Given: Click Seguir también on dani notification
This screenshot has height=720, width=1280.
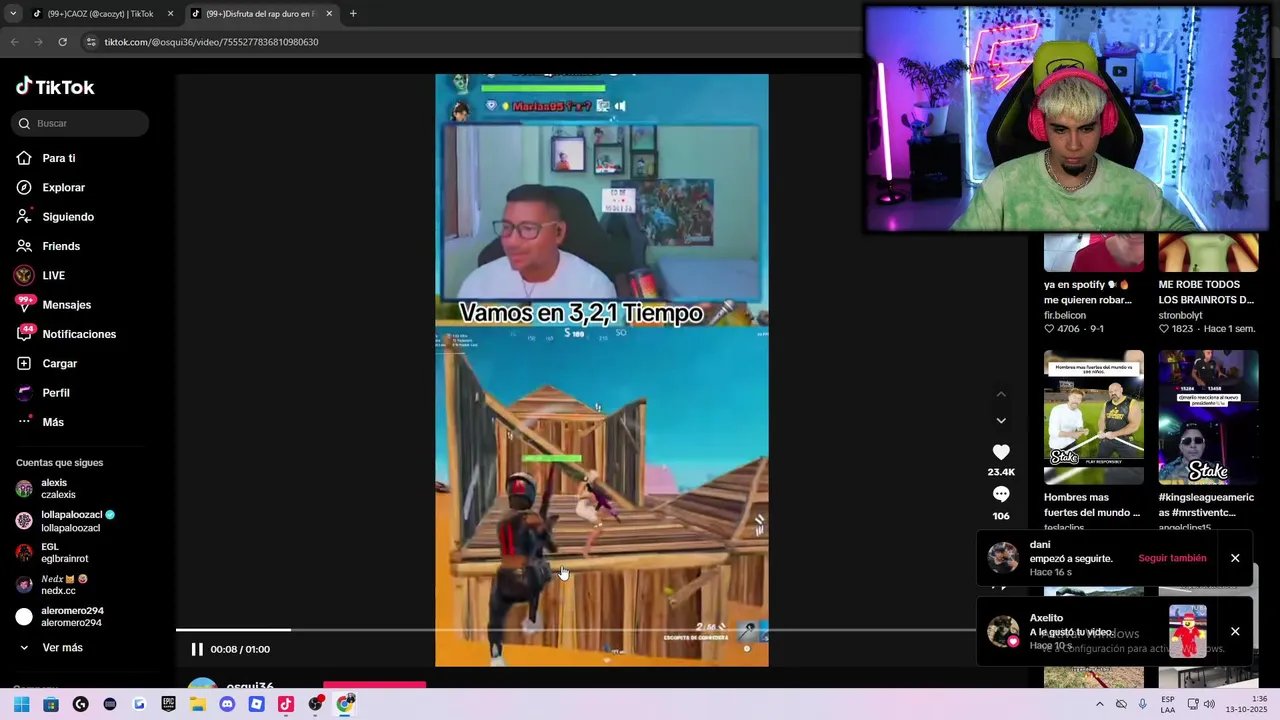Looking at the screenshot, I should 1172,558.
